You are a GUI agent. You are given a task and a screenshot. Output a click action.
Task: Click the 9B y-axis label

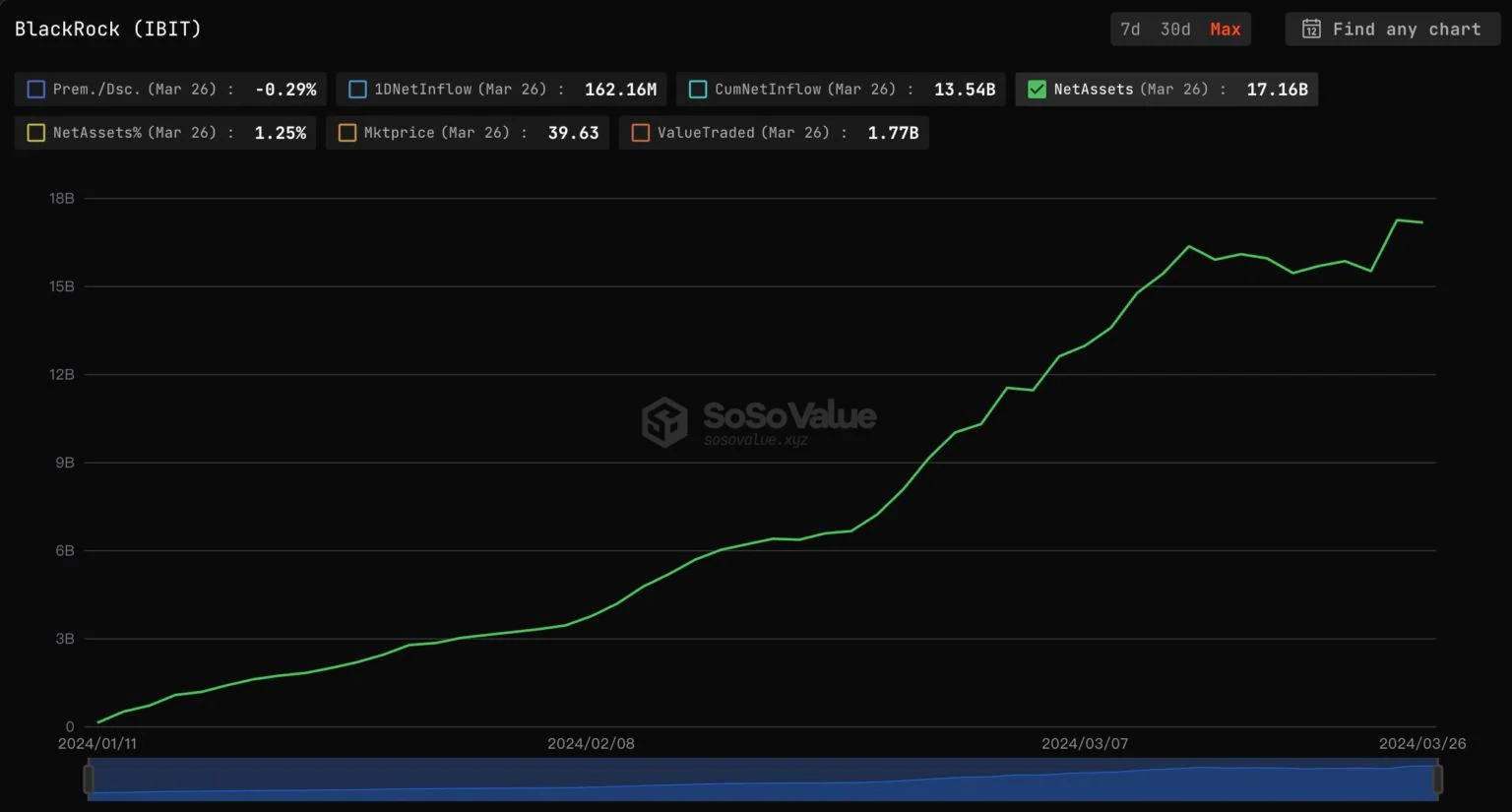point(65,463)
